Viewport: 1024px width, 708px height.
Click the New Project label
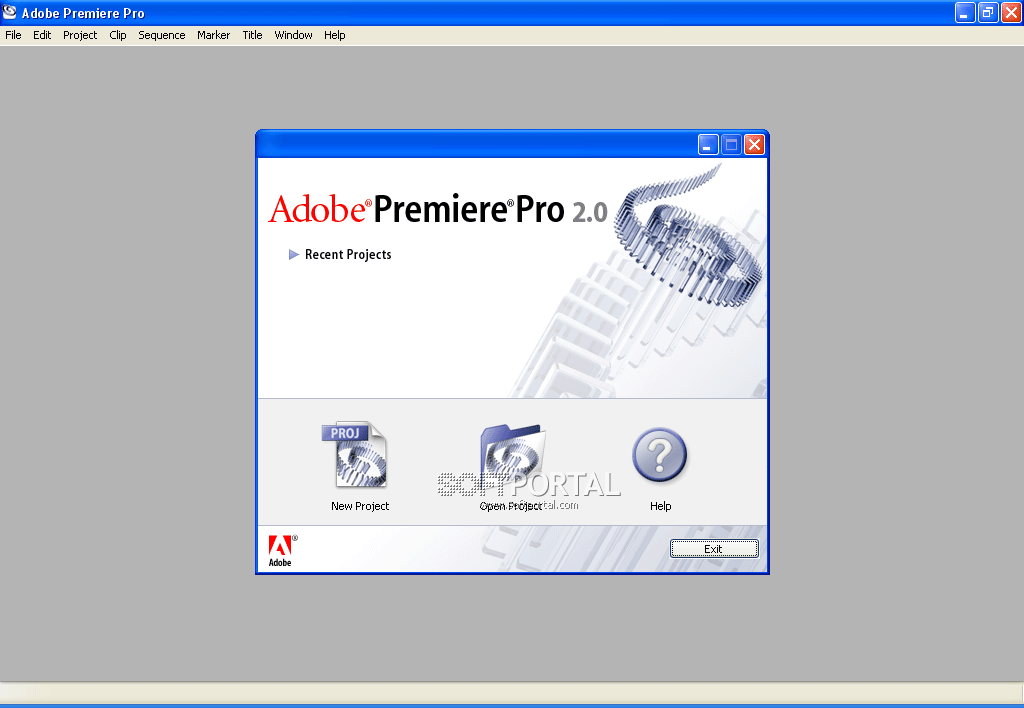pyautogui.click(x=360, y=506)
